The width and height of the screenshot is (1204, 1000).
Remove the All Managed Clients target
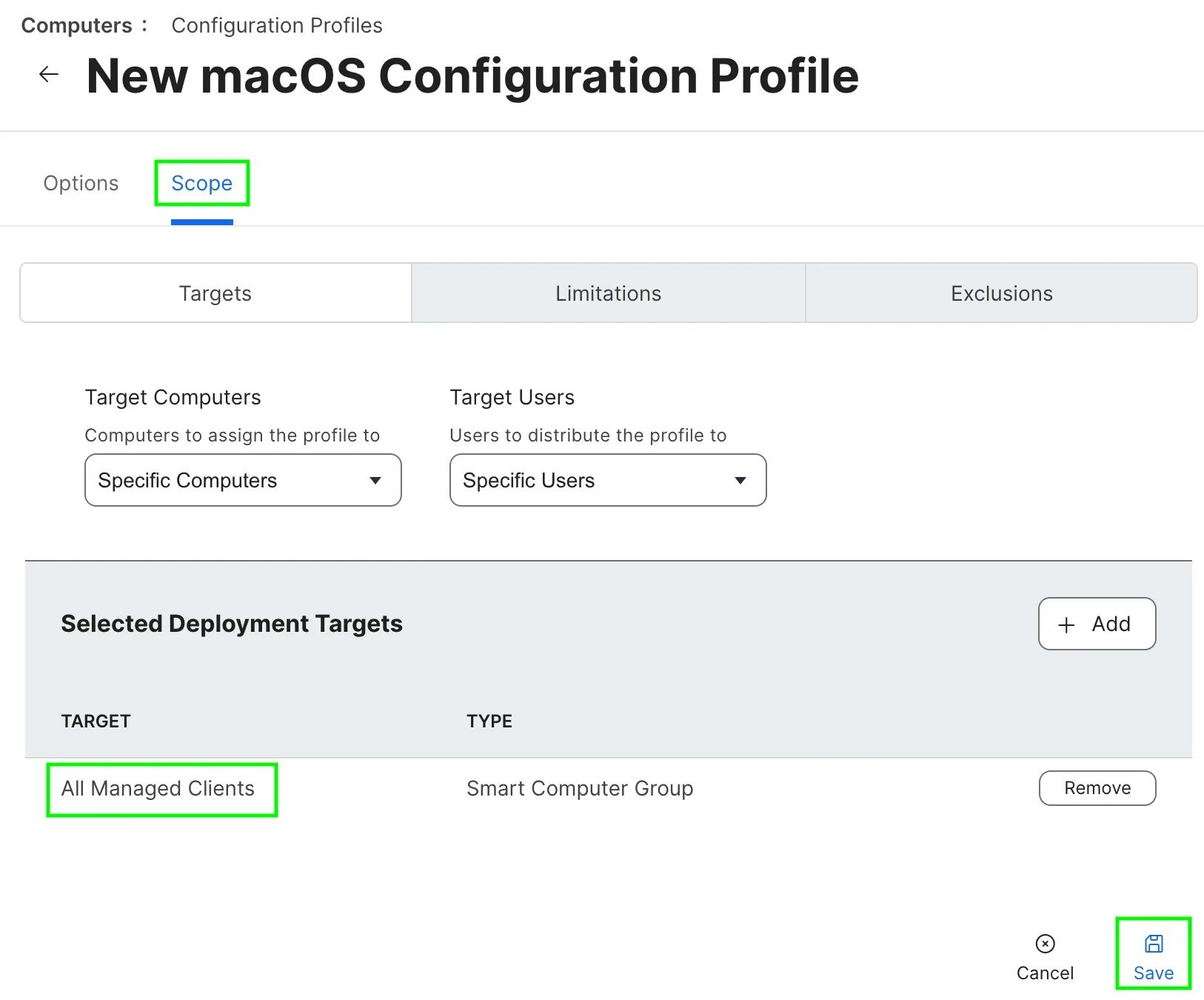pos(1097,788)
